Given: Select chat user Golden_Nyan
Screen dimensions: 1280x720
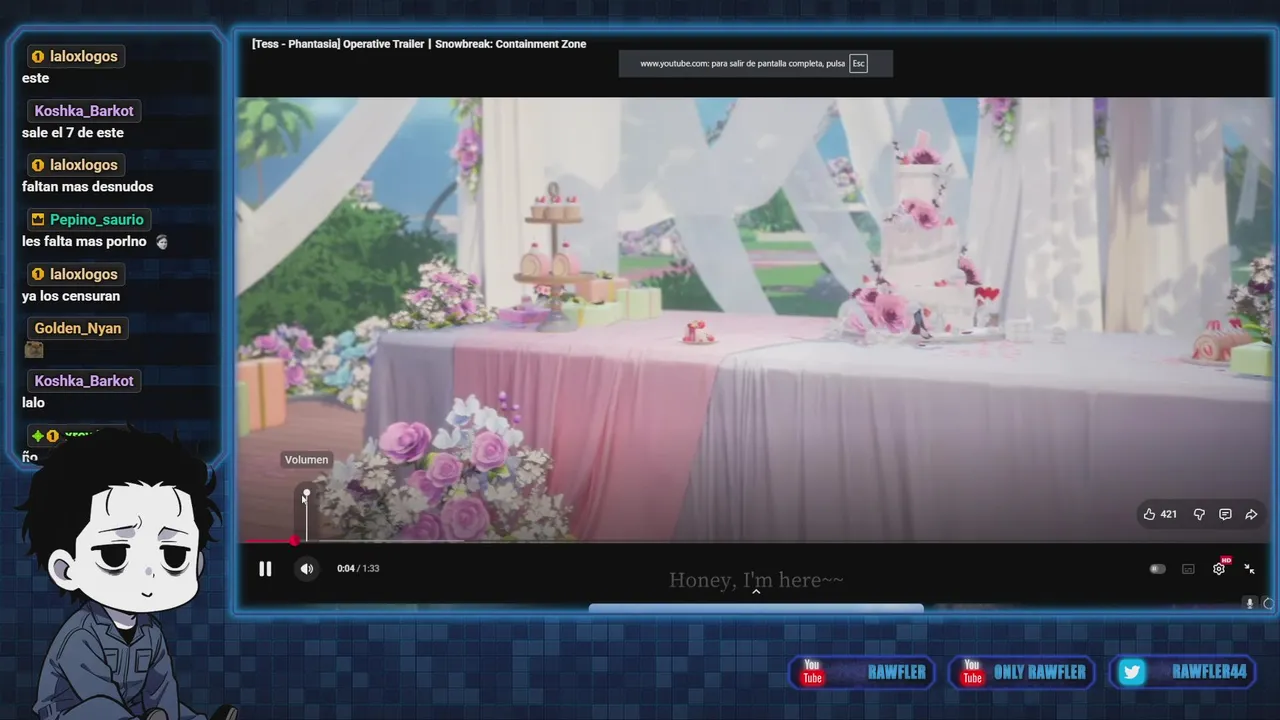Looking at the screenshot, I should pyautogui.click(x=78, y=328).
